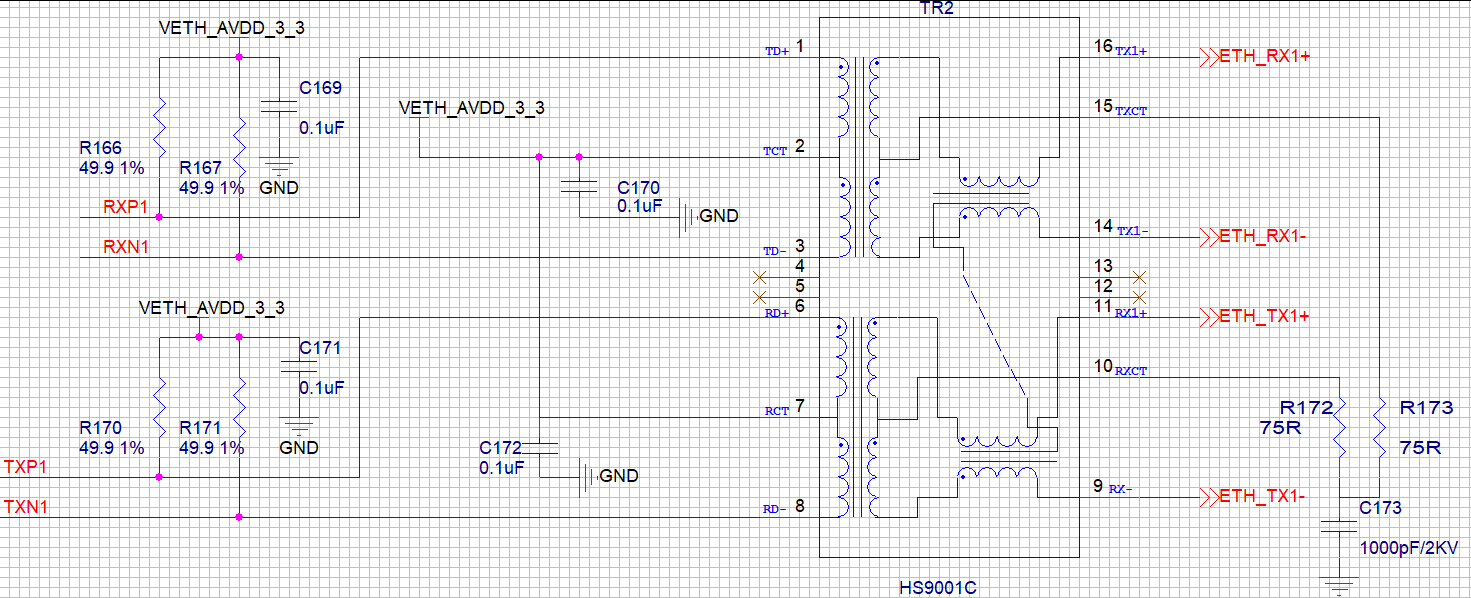
Task: Select the TXCT pin 15 label
Action: [x=1131, y=112]
